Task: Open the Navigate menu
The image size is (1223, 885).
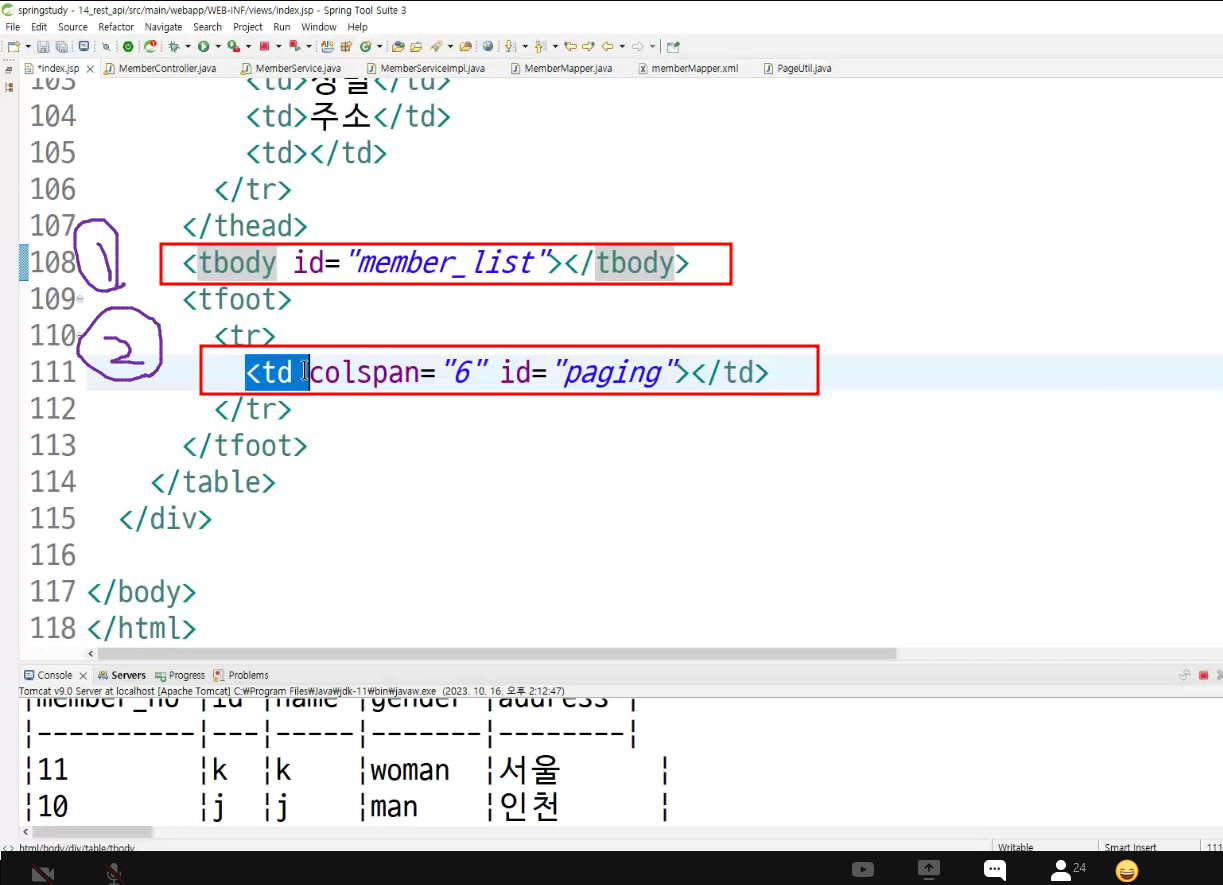Action: (x=164, y=27)
